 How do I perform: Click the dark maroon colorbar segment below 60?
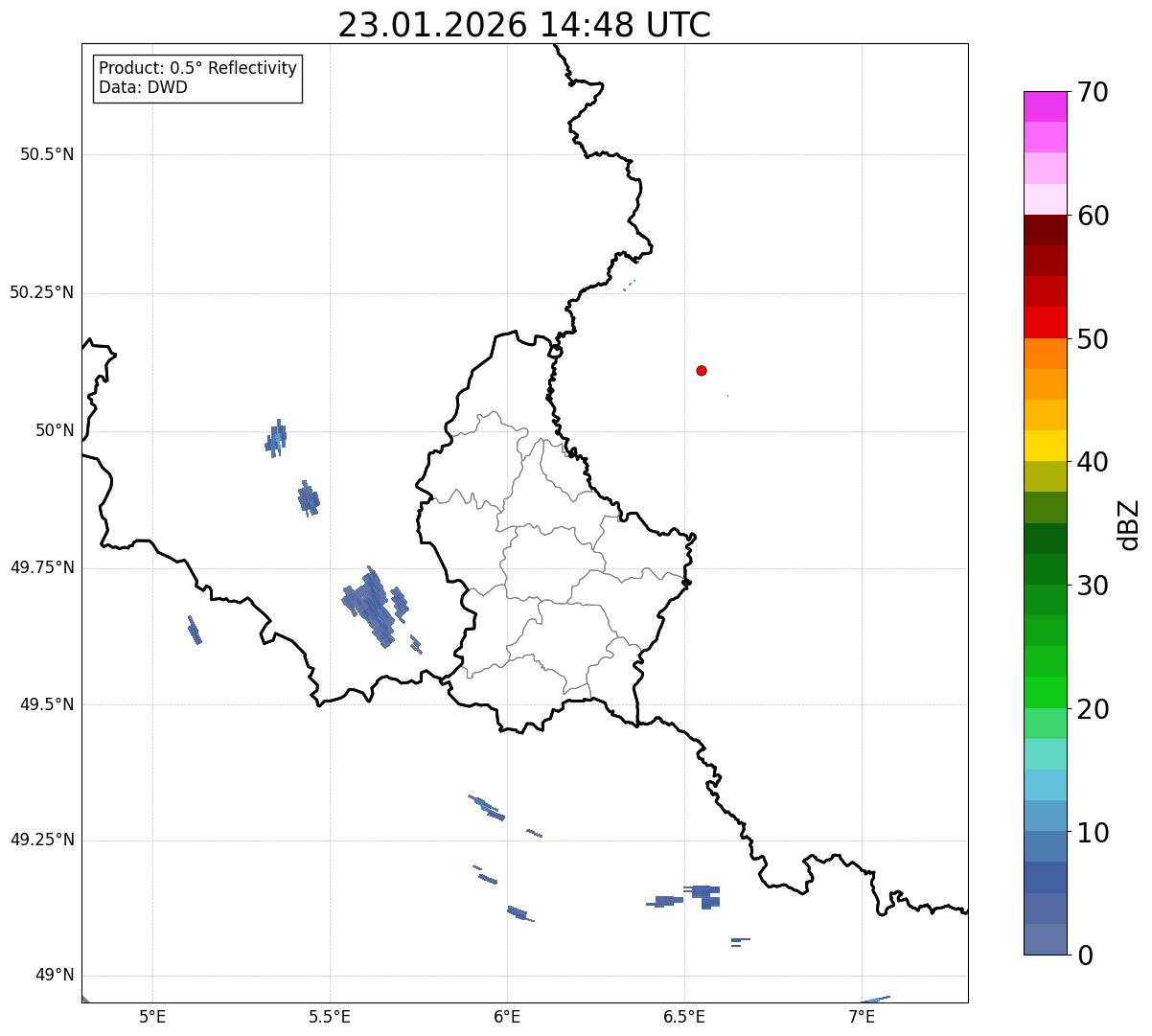tap(1045, 230)
